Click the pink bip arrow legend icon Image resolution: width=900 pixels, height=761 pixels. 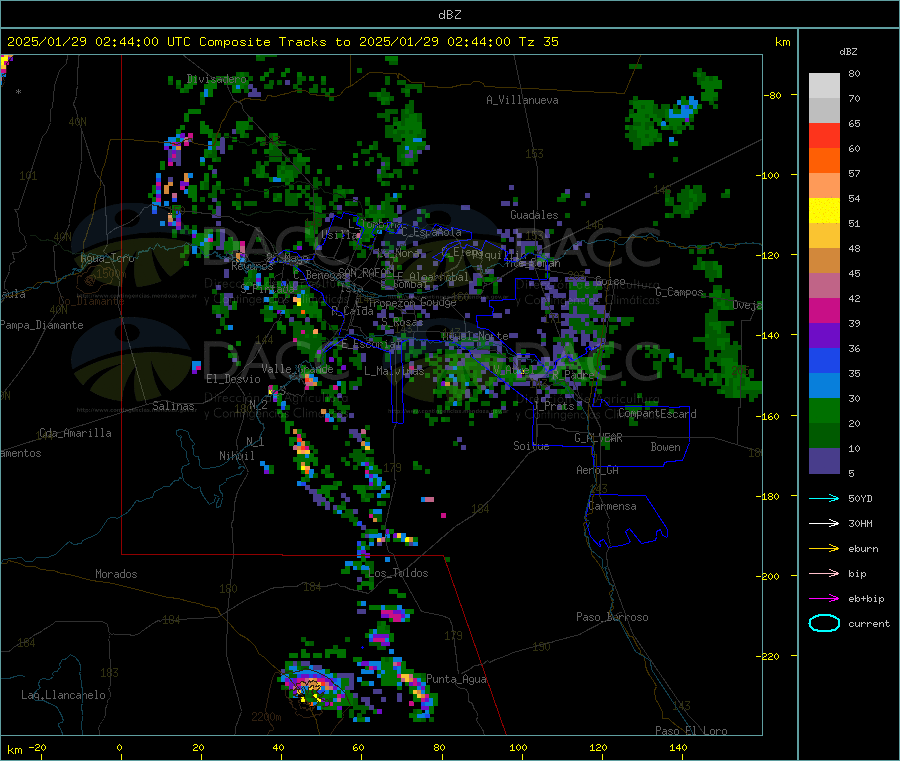tap(824, 573)
